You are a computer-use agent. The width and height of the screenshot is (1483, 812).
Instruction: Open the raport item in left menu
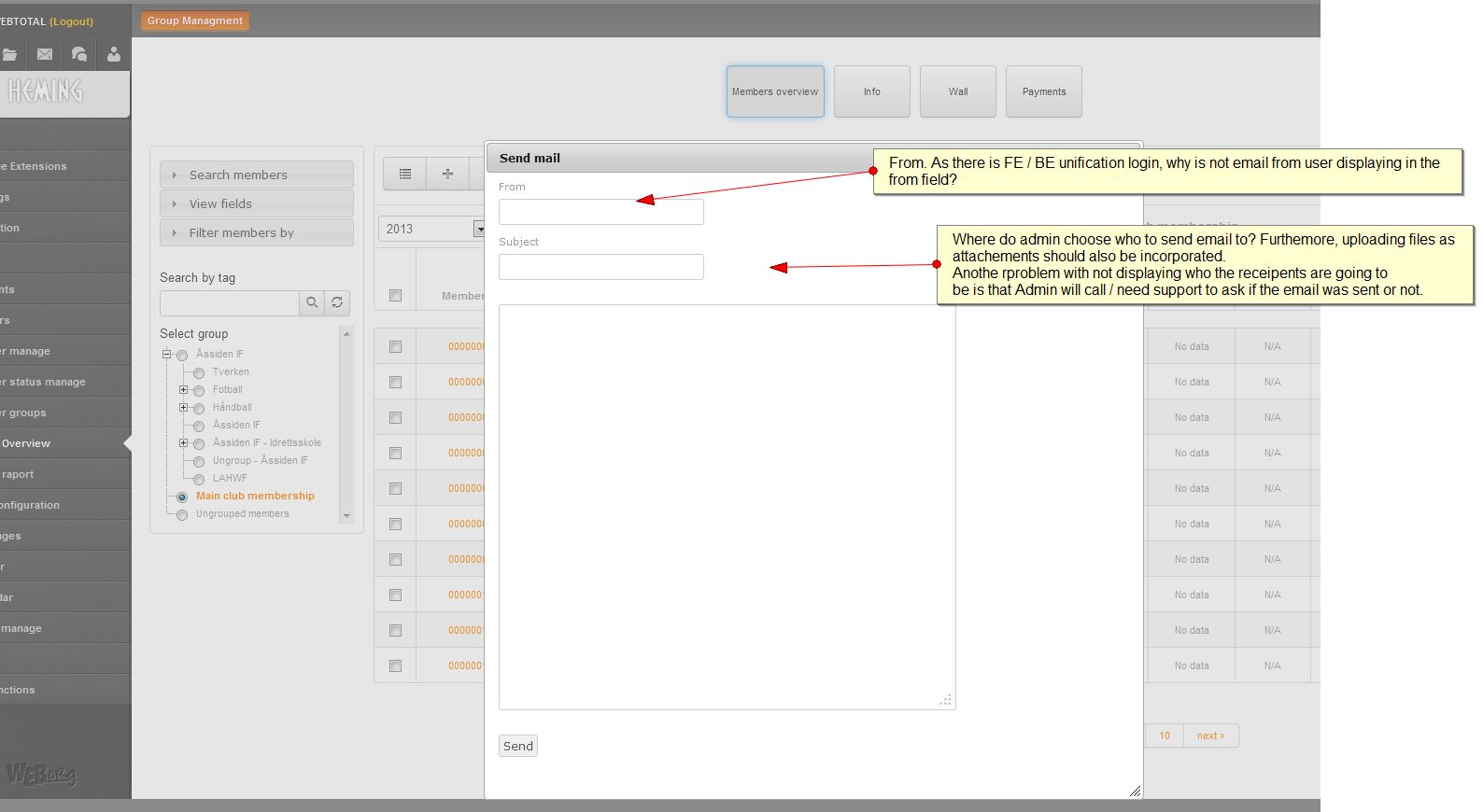[65, 474]
